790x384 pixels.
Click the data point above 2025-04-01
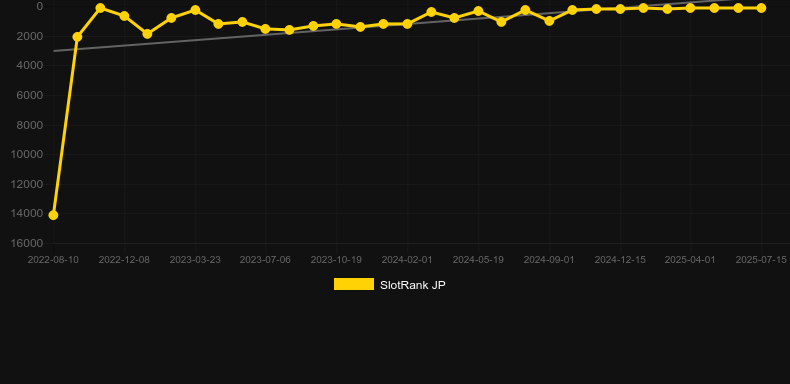click(x=690, y=8)
